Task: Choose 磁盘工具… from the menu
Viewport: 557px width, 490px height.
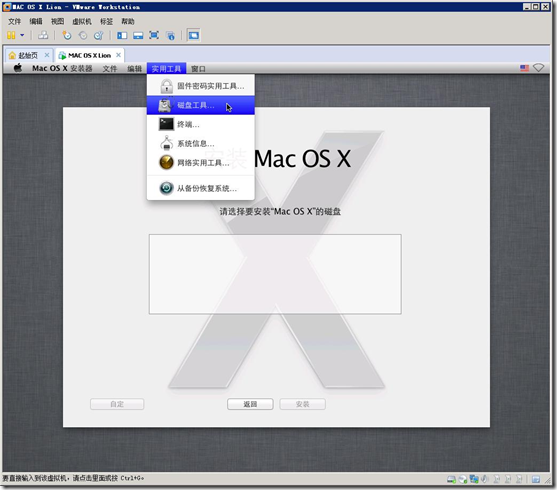Action: coord(201,105)
